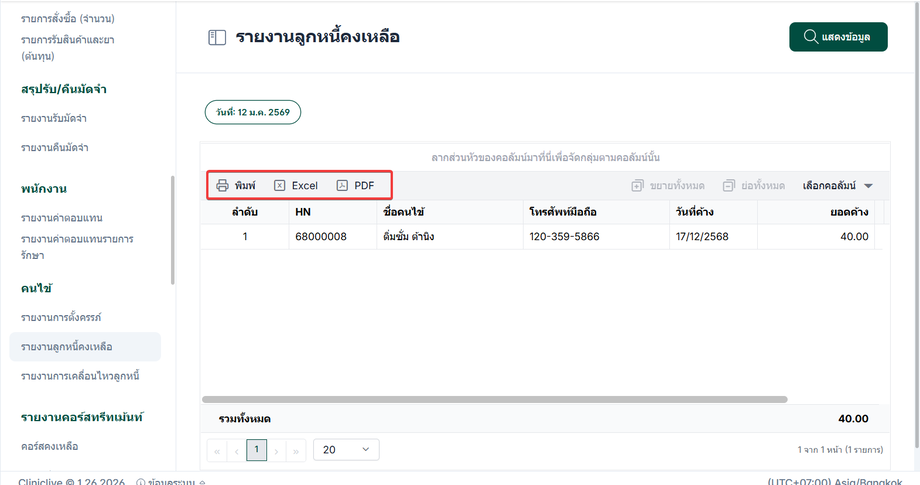Sort by the วันที่ค้าง column header
Viewport: 920px width, 485px height.
pyautogui.click(x=713, y=212)
